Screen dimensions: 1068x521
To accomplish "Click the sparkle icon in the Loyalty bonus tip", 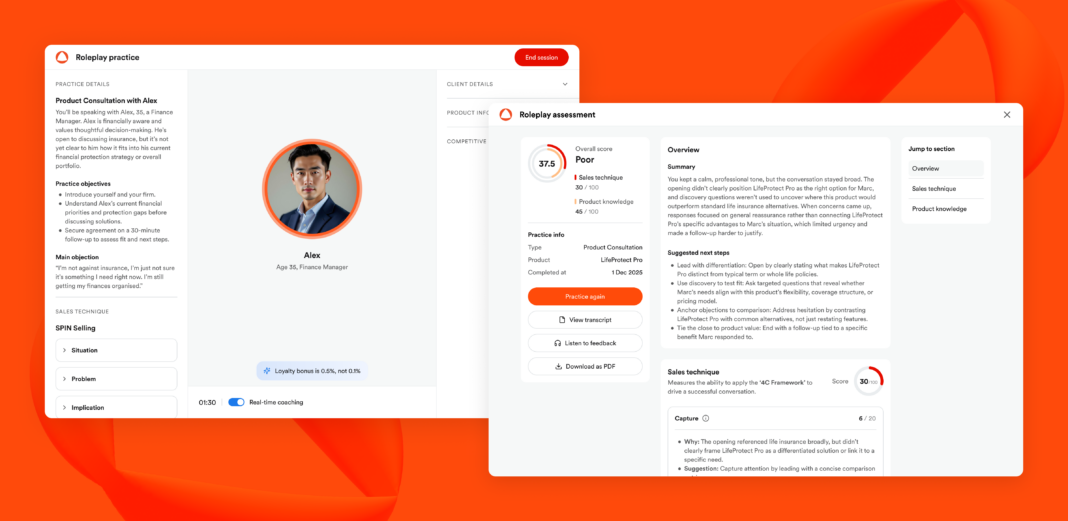I will 267,371.
